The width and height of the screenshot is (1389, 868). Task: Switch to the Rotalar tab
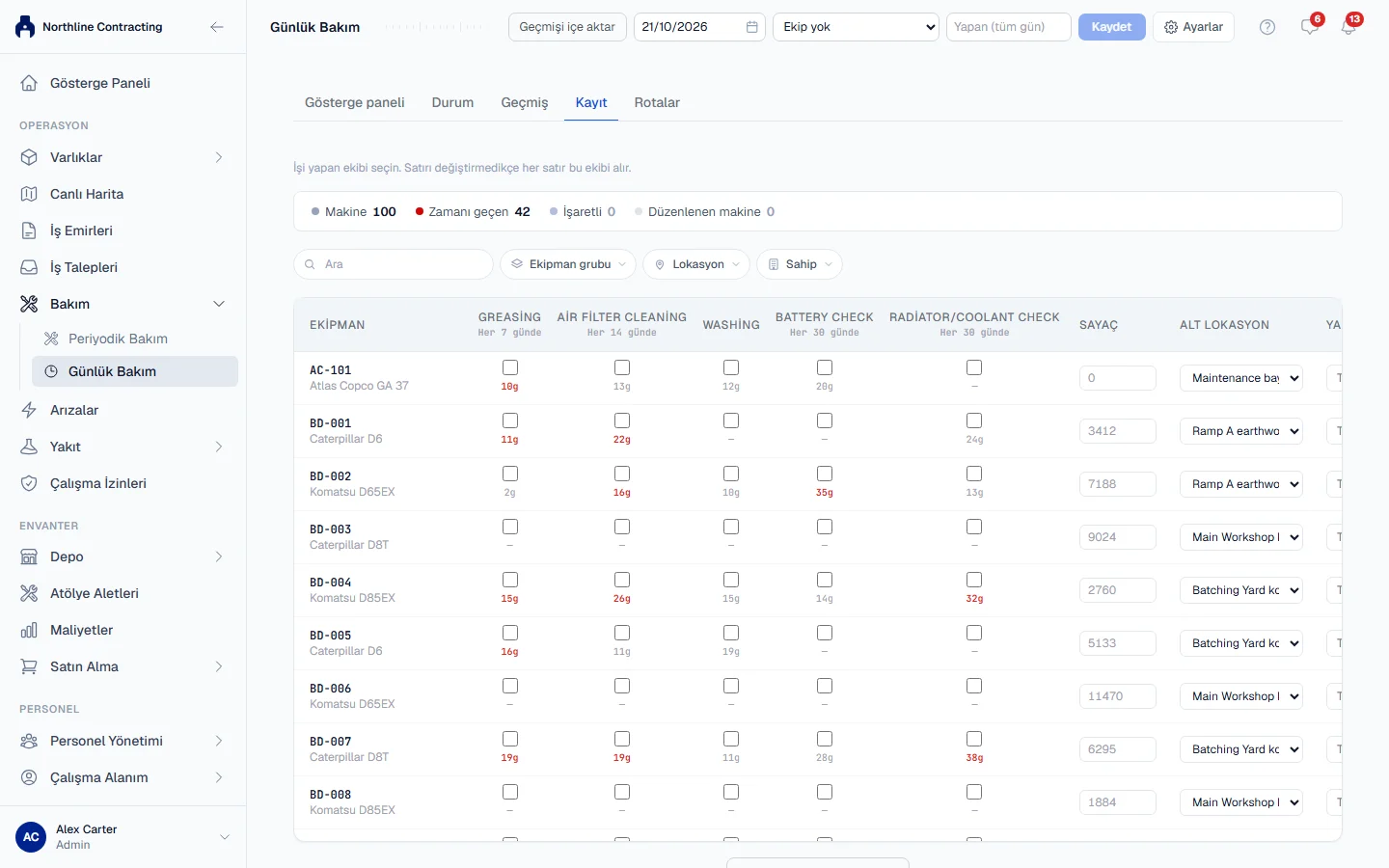(x=657, y=102)
